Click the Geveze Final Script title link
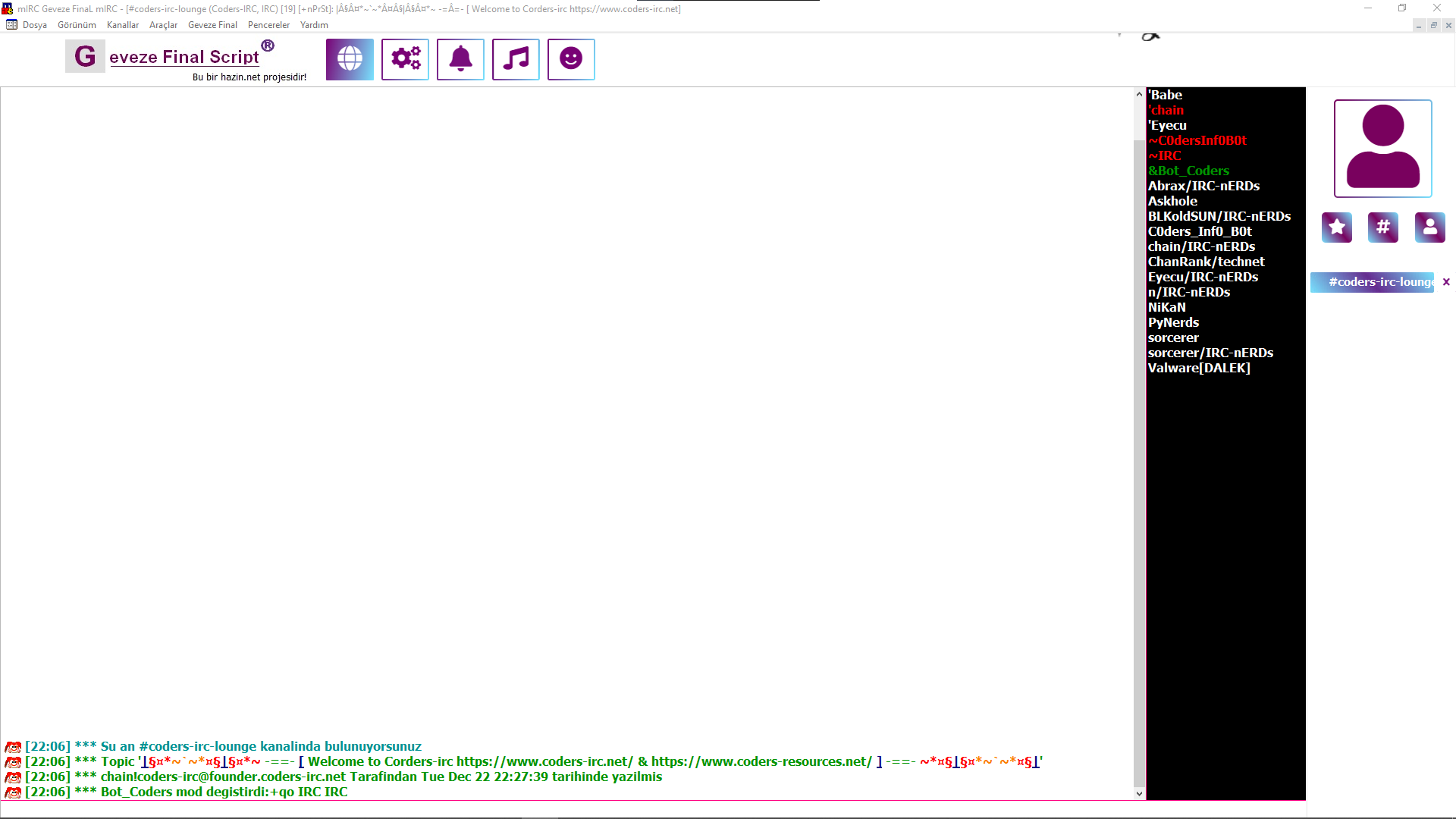Image resolution: width=1456 pixels, height=819 pixels. (x=184, y=57)
